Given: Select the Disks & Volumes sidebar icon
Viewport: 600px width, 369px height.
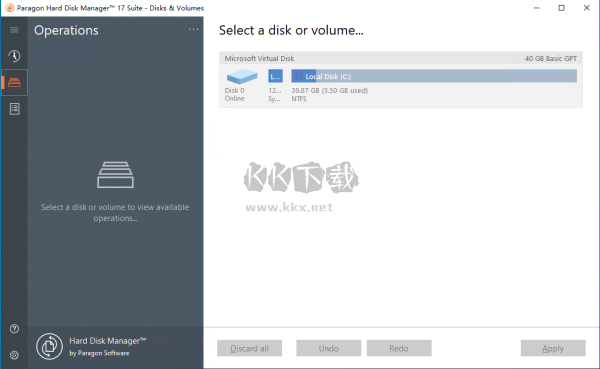Looking at the screenshot, I should click(x=14, y=82).
